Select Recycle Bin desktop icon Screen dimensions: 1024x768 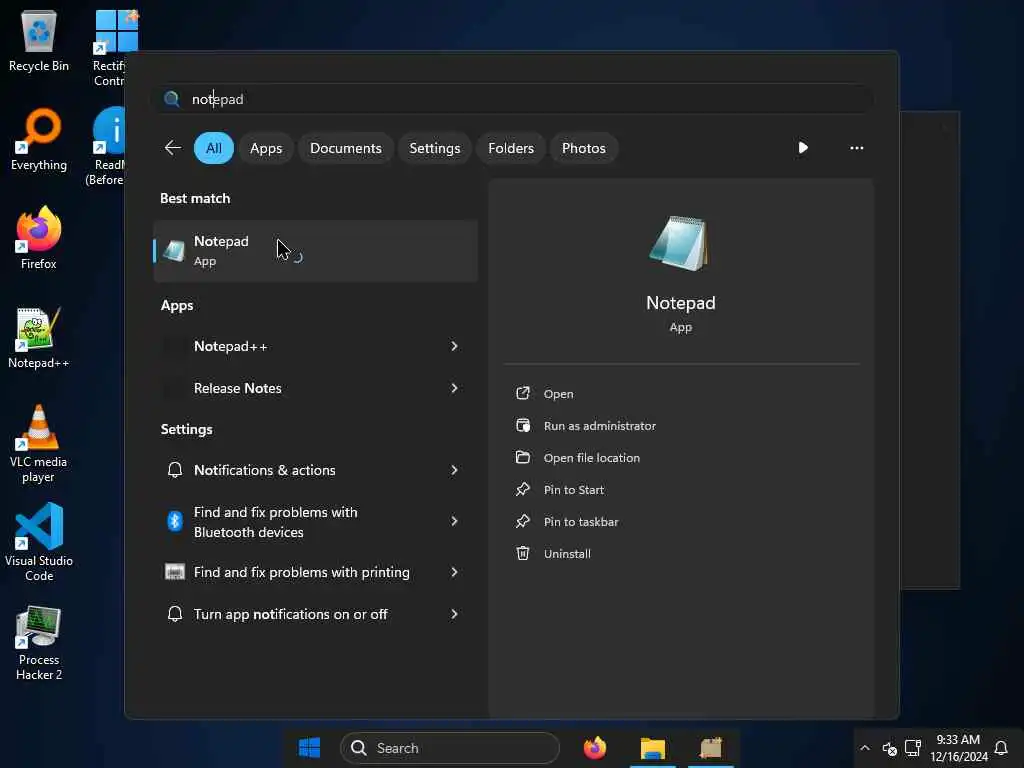pos(39,40)
